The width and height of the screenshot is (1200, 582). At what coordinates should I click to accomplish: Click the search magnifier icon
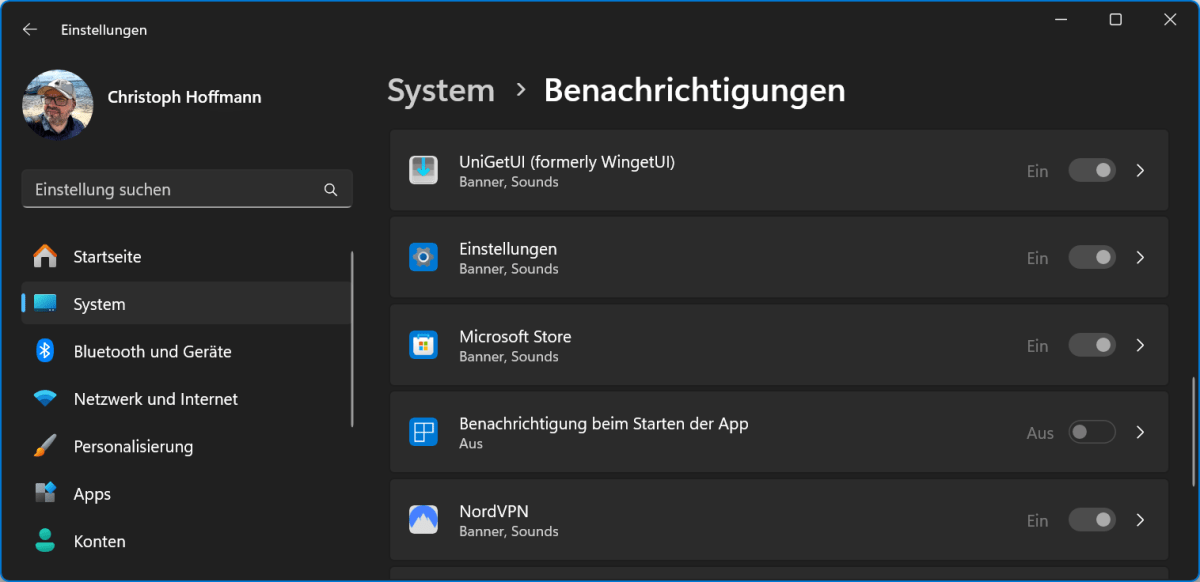(331, 189)
